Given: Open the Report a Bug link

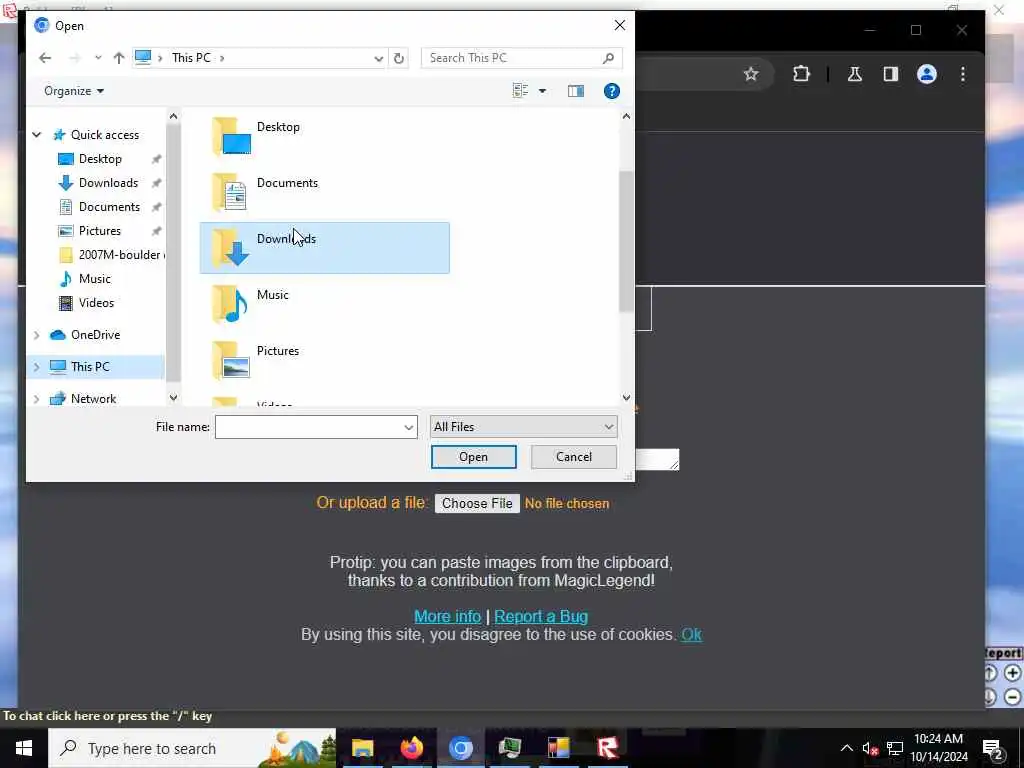Looking at the screenshot, I should [x=541, y=616].
